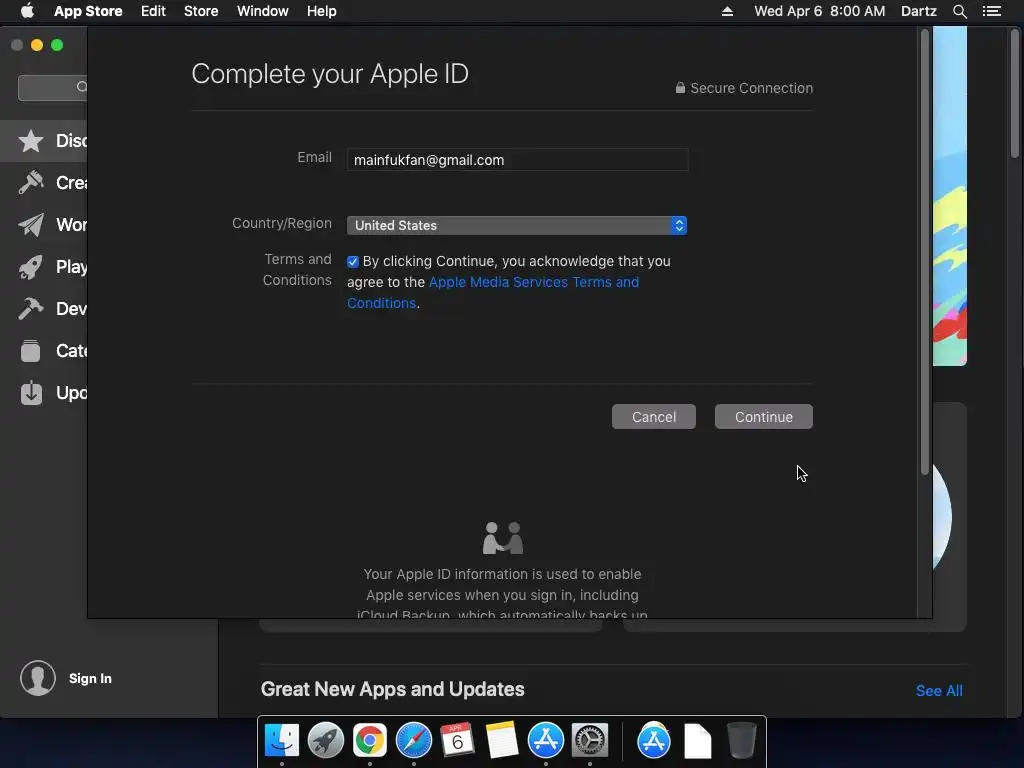Open Google Chrome from the Dock

[x=370, y=741]
